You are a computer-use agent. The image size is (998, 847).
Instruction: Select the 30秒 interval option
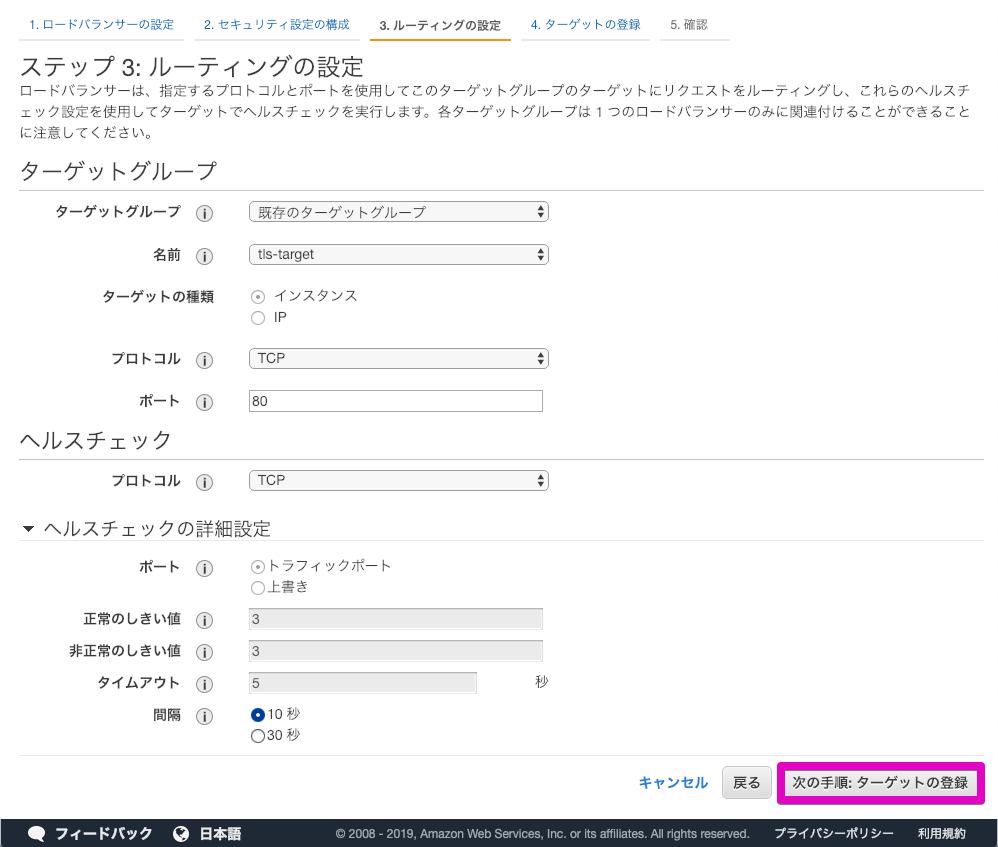point(259,735)
